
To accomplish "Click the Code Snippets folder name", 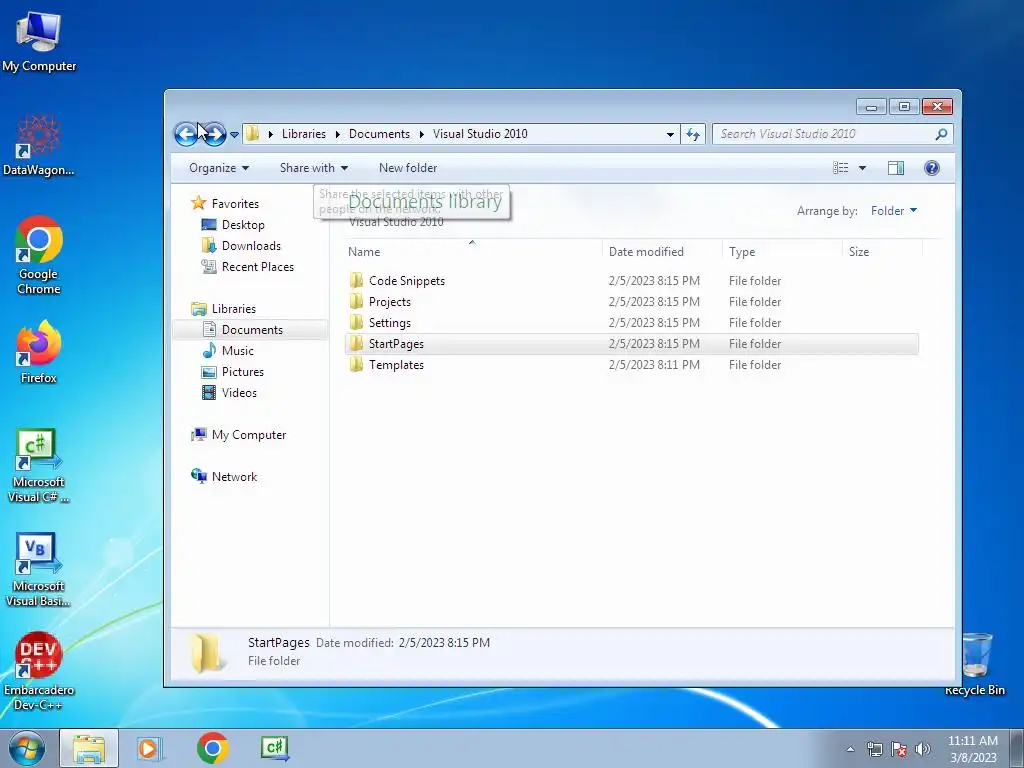I will point(407,281).
